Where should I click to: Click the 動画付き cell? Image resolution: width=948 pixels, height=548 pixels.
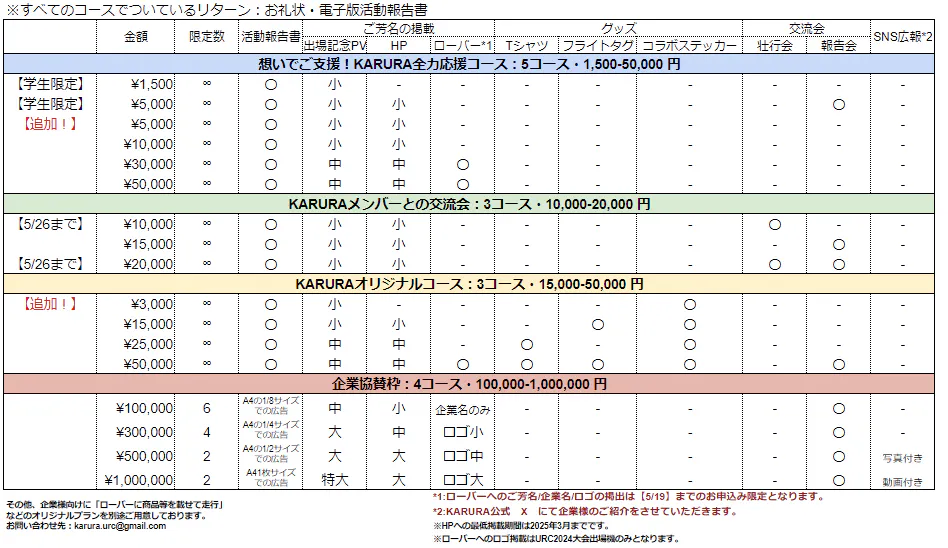tap(902, 480)
